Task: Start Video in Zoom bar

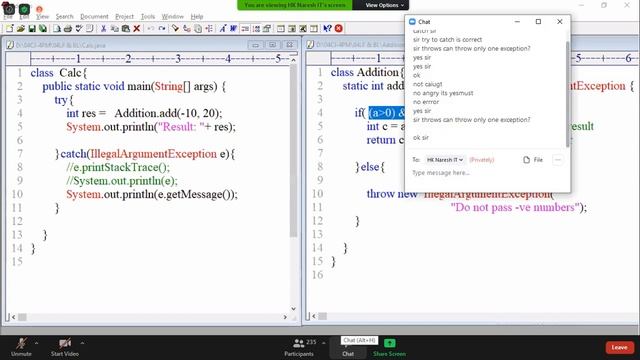Action: coord(65,347)
